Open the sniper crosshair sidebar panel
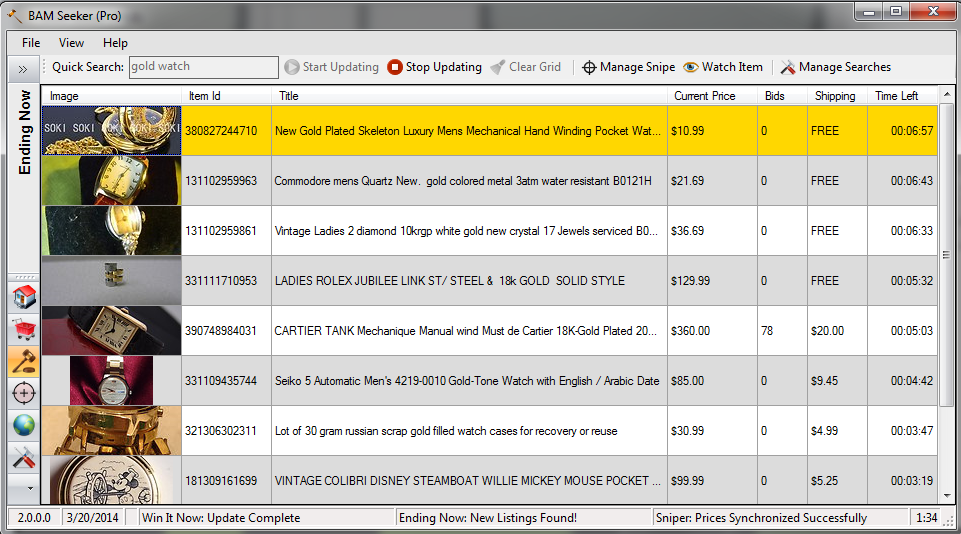961x534 pixels. click(x=23, y=393)
